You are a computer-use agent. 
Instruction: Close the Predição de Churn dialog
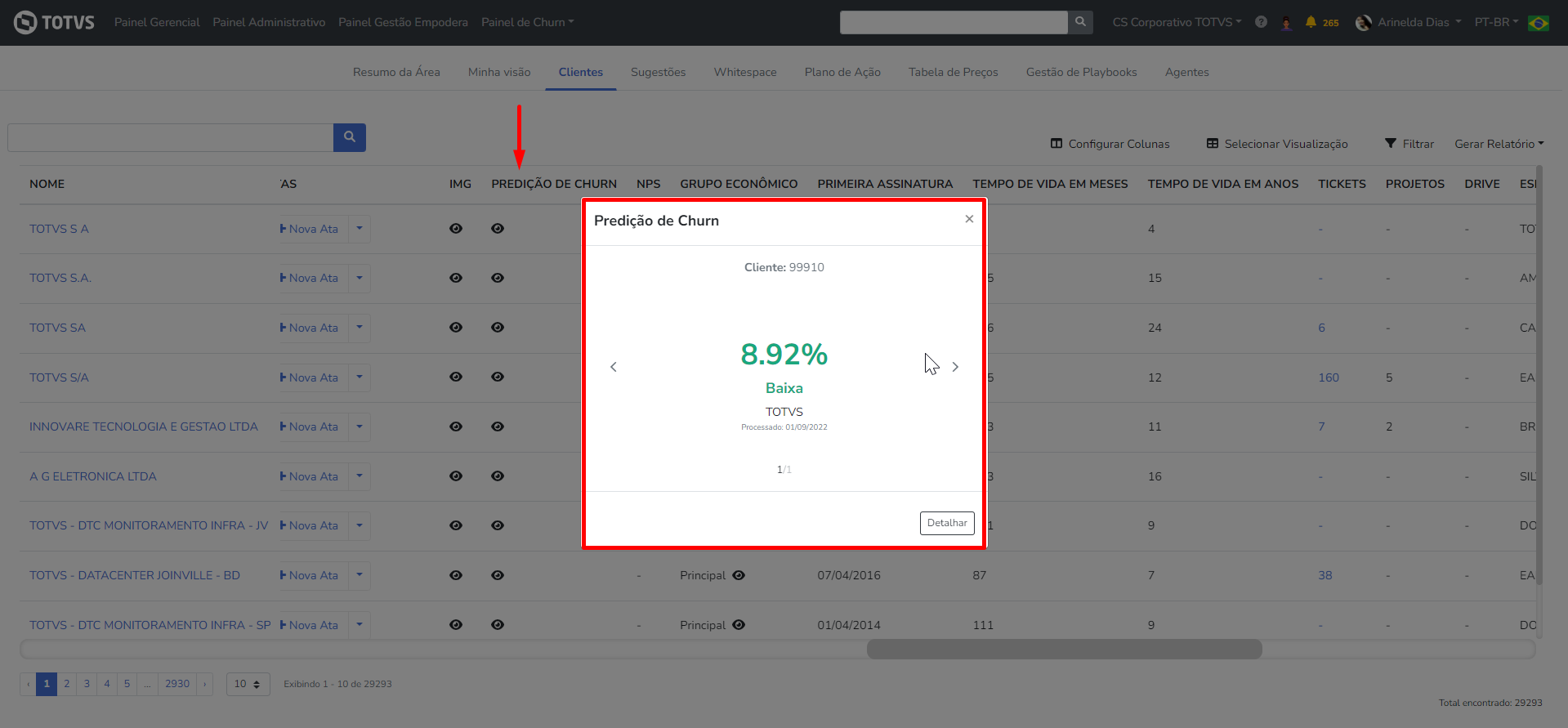tap(969, 219)
